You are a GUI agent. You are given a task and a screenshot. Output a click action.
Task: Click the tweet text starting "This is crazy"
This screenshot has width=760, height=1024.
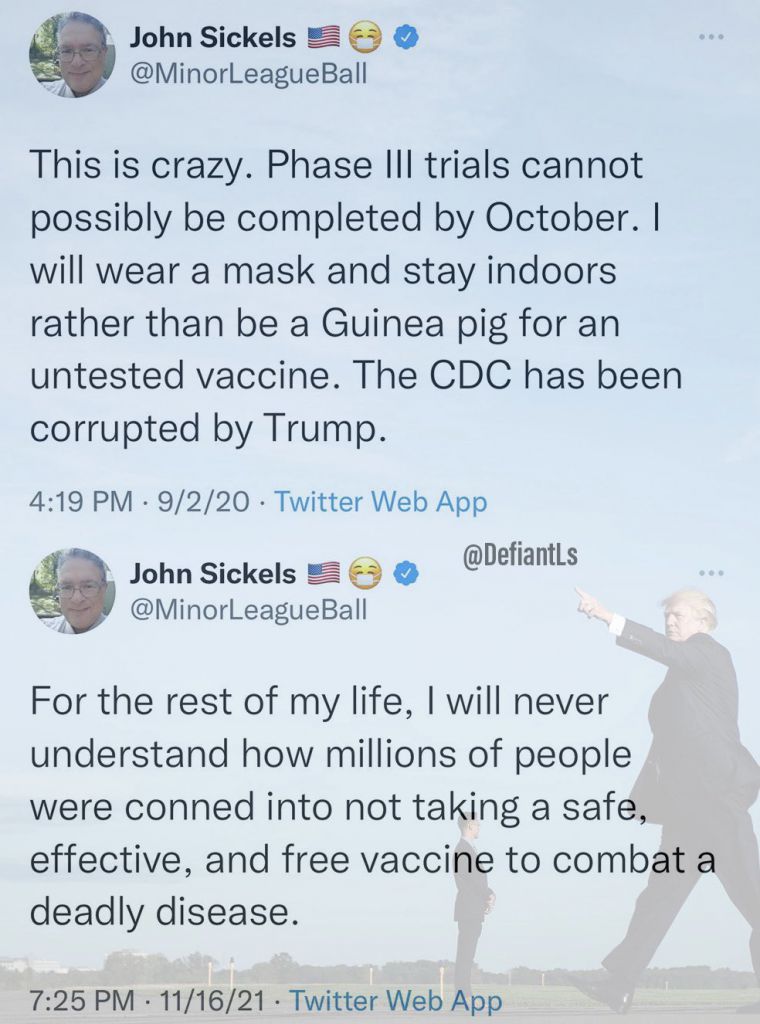pyautogui.click(x=356, y=296)
